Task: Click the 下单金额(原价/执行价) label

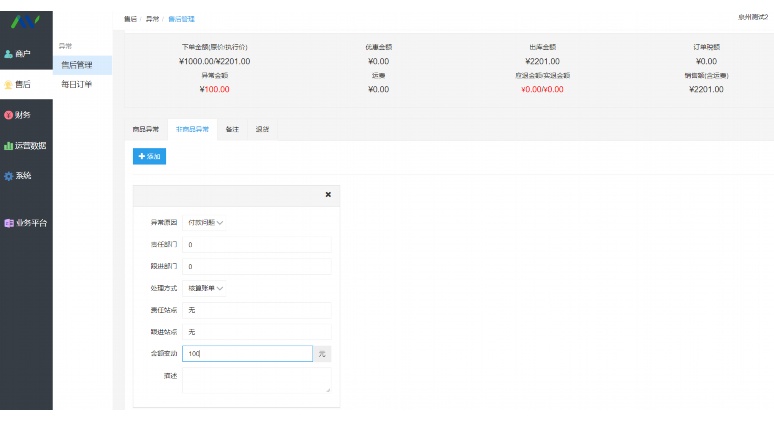Action: 214,47
